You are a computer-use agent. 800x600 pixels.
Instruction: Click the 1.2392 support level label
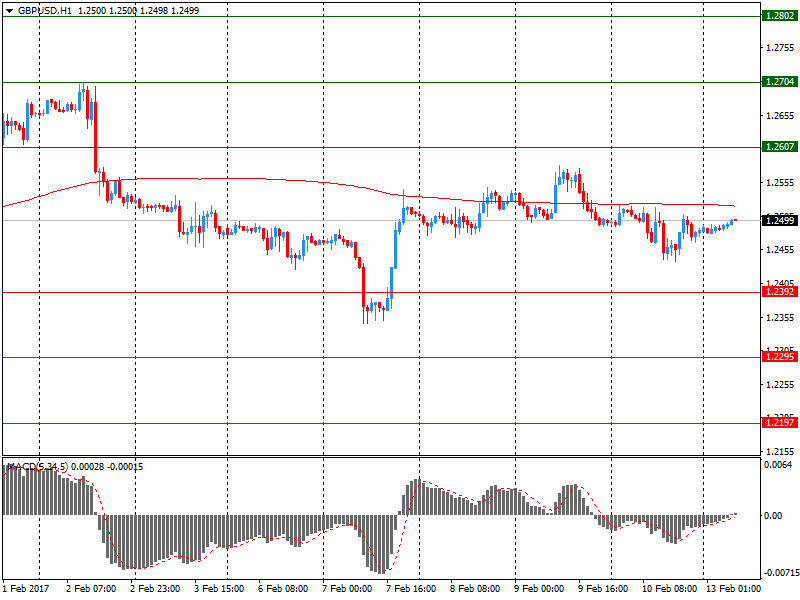(780, 292)
